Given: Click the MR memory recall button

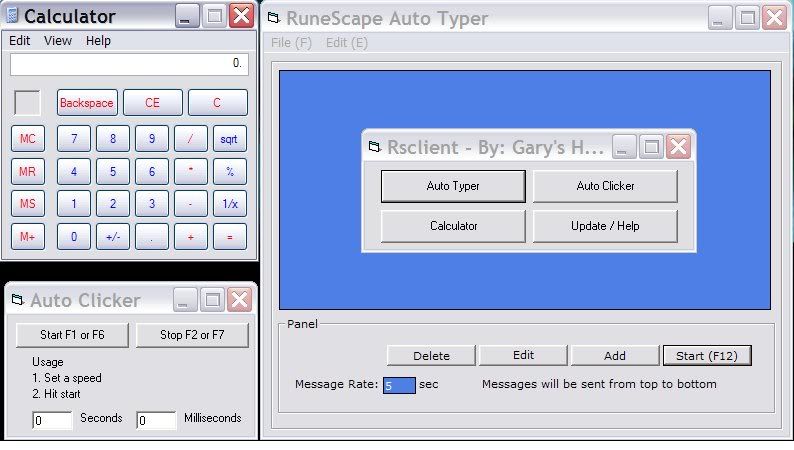Looking at the screenshot, I should [28, 171].
